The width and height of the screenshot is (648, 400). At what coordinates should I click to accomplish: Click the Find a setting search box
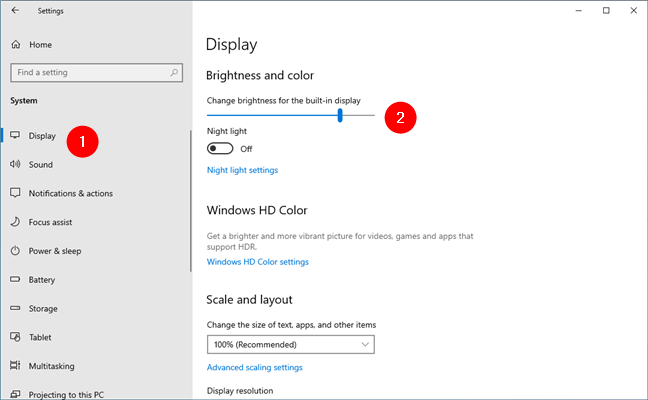point(90,73)
